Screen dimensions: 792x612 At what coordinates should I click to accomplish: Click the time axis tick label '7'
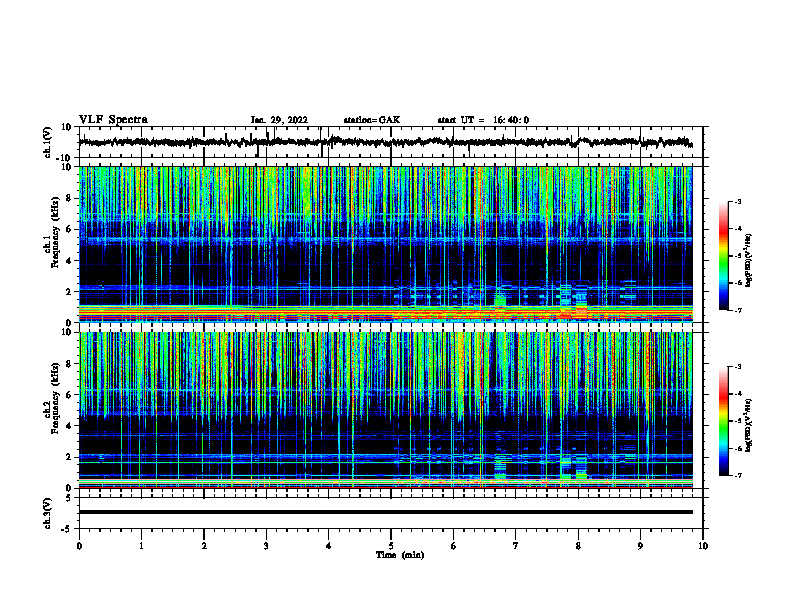[516, 546]
